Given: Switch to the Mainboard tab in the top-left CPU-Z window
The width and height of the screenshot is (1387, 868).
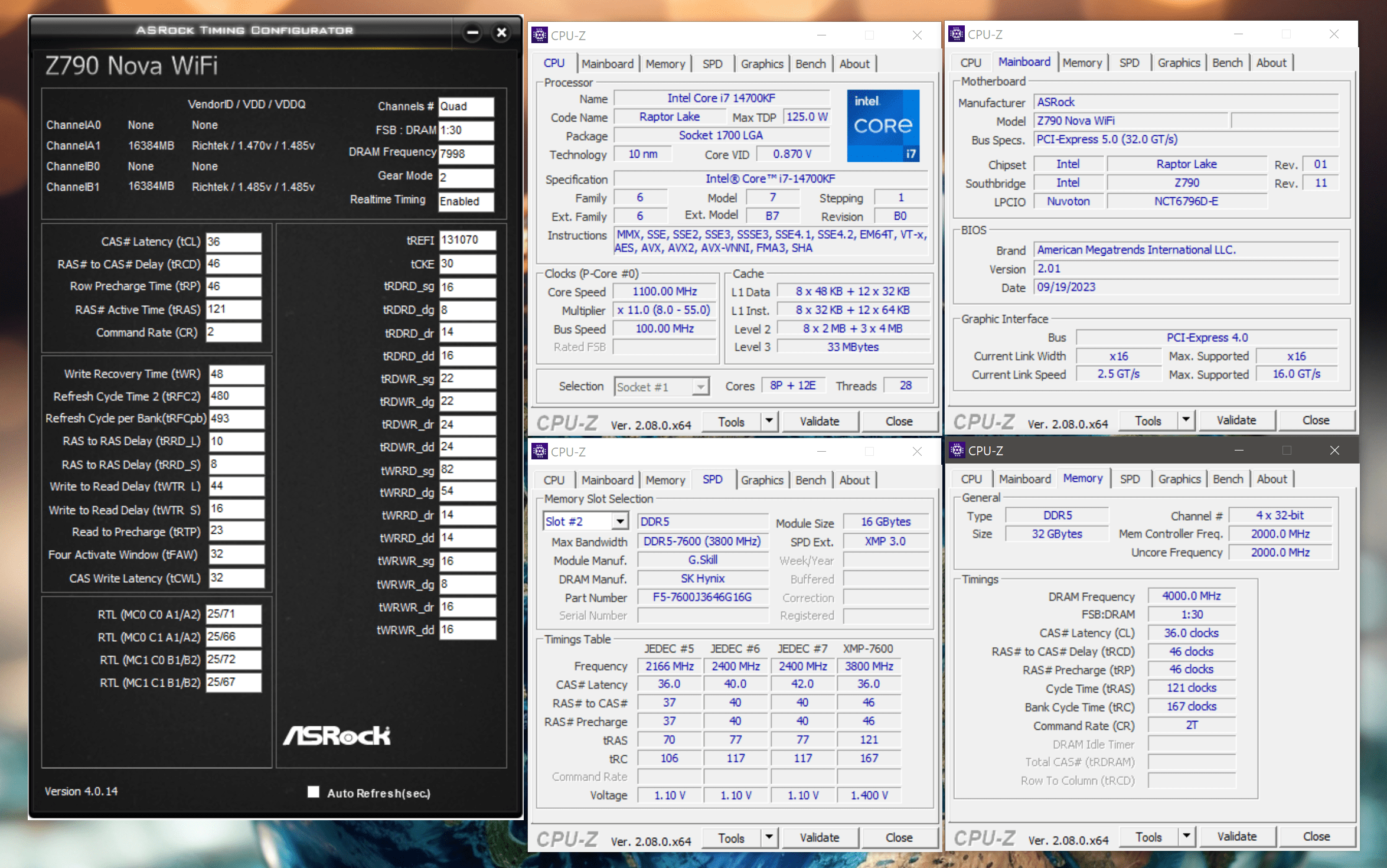Looking at the screenshot, I should [x=607, y=64].
